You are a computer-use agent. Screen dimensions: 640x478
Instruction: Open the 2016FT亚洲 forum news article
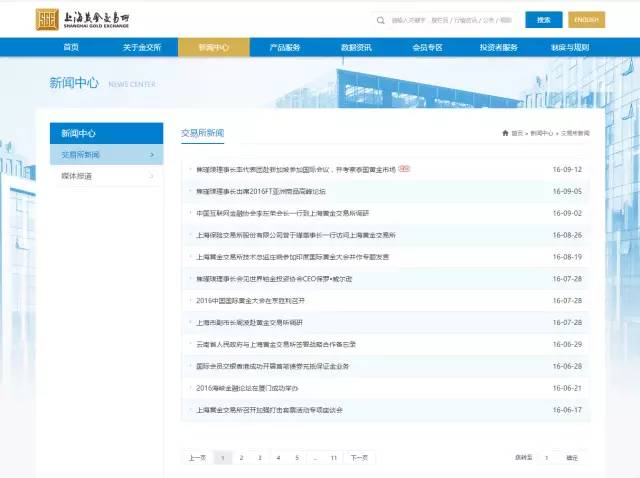[x=261, y=191]
